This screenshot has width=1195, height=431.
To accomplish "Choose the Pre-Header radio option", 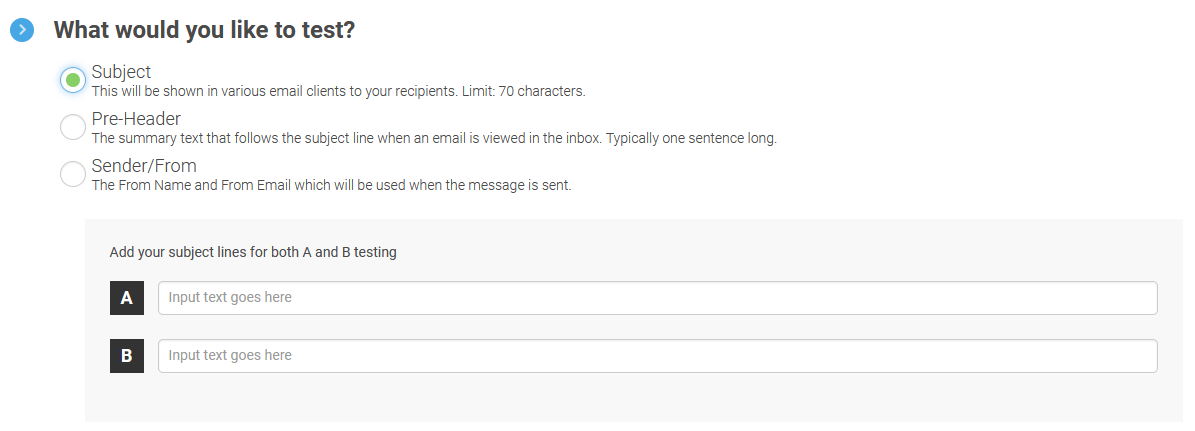I will pyautogui.click(x=73, y=126).
